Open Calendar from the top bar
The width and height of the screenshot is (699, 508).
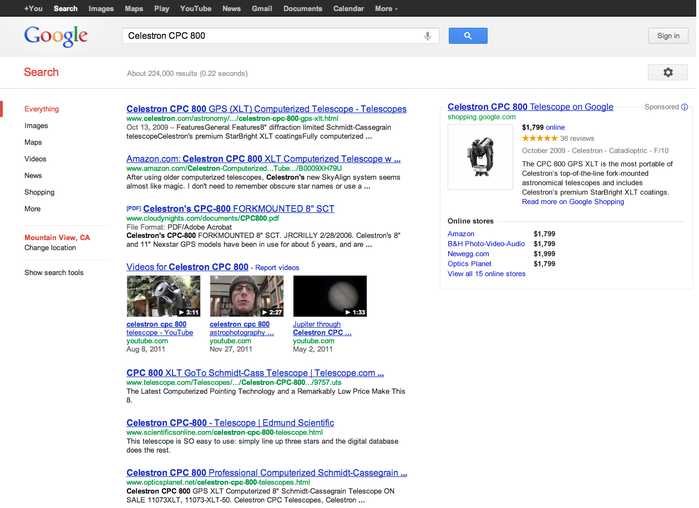click(x=348, y=8)
